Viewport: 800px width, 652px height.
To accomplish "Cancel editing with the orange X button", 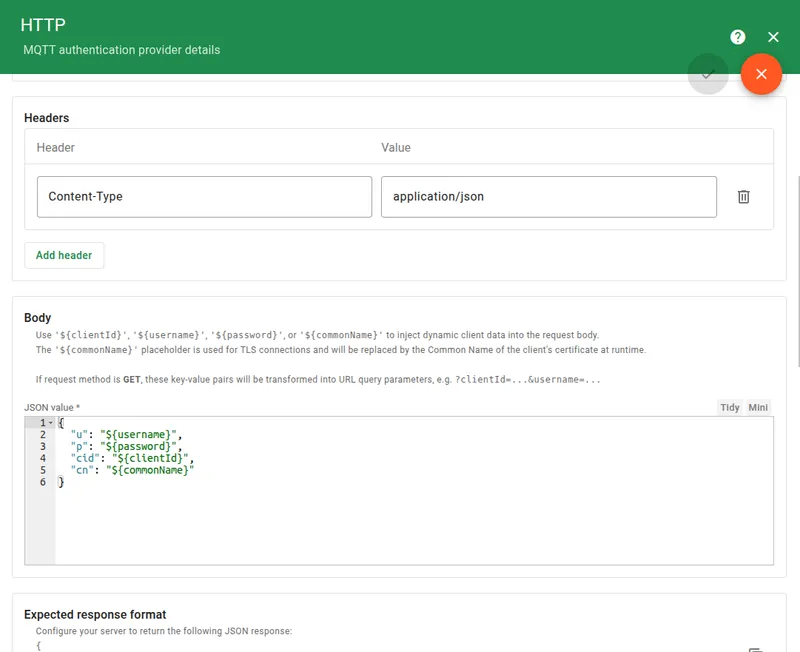I will (761, 74).
